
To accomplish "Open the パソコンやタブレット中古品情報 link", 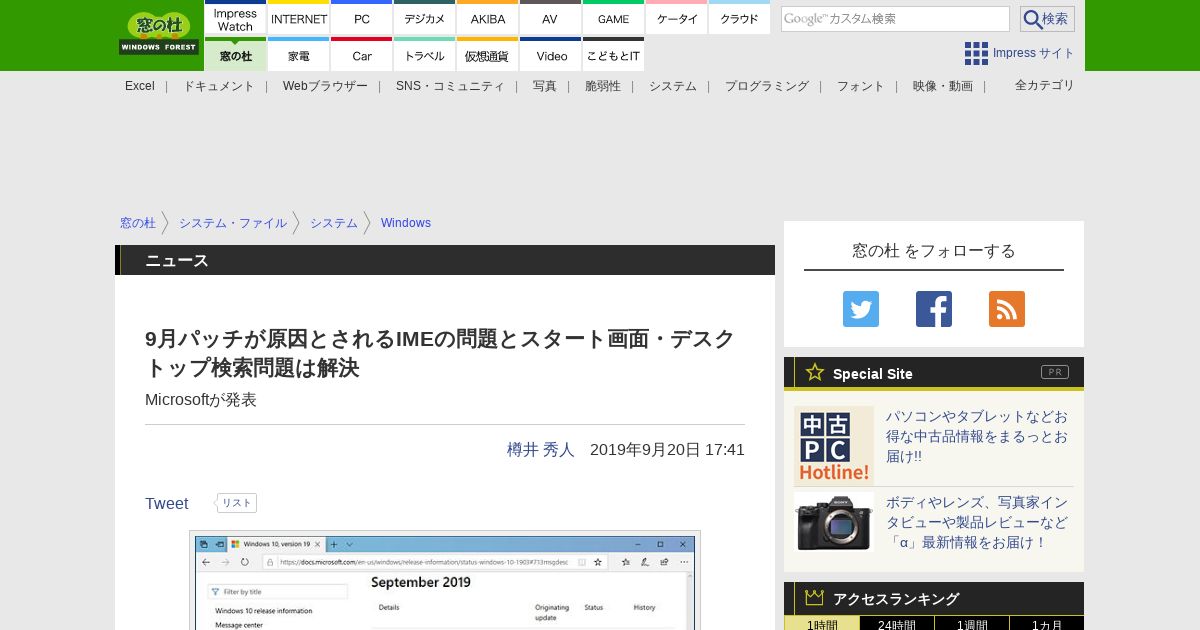I will point(977,436).
